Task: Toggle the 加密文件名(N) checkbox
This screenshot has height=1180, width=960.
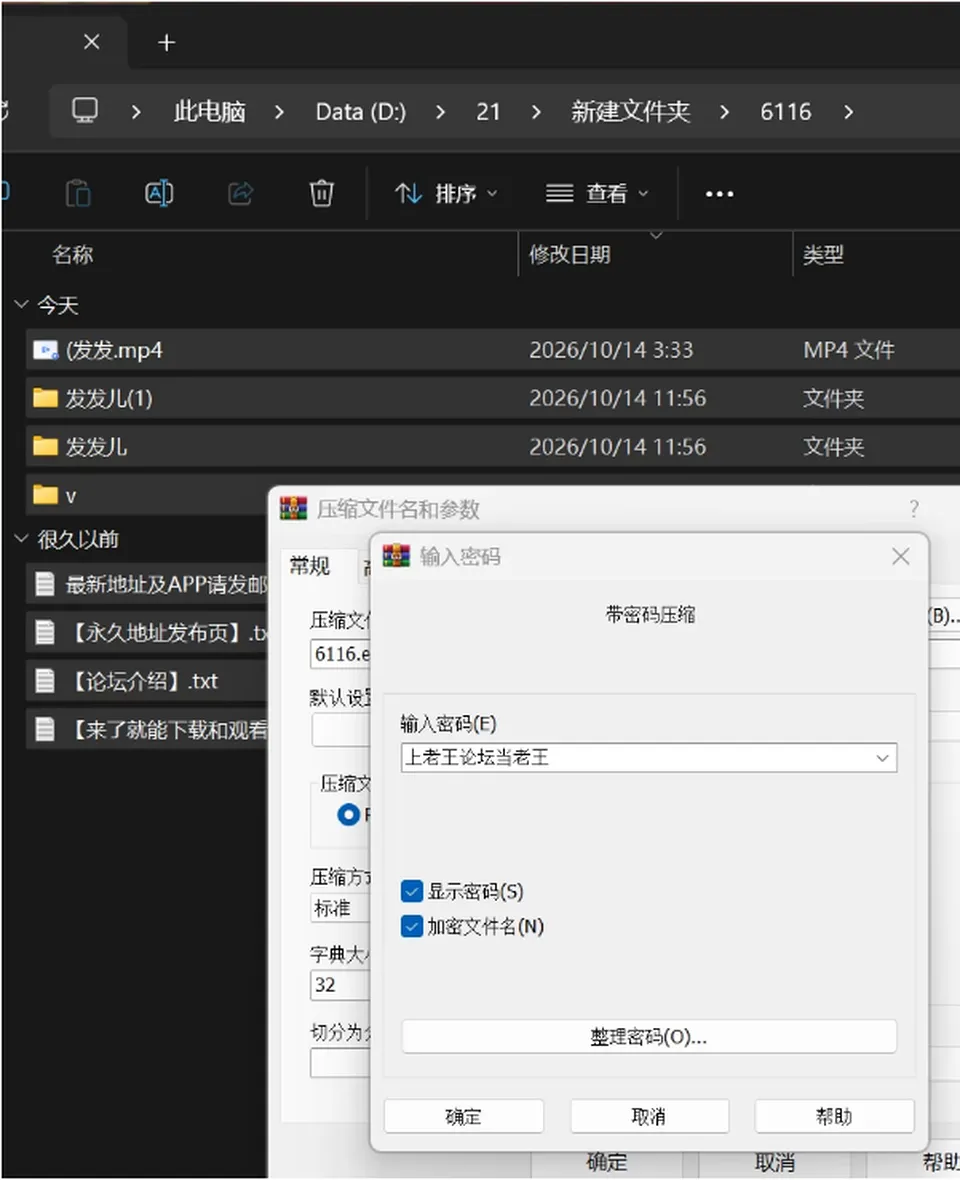Action: click(412, 926)
